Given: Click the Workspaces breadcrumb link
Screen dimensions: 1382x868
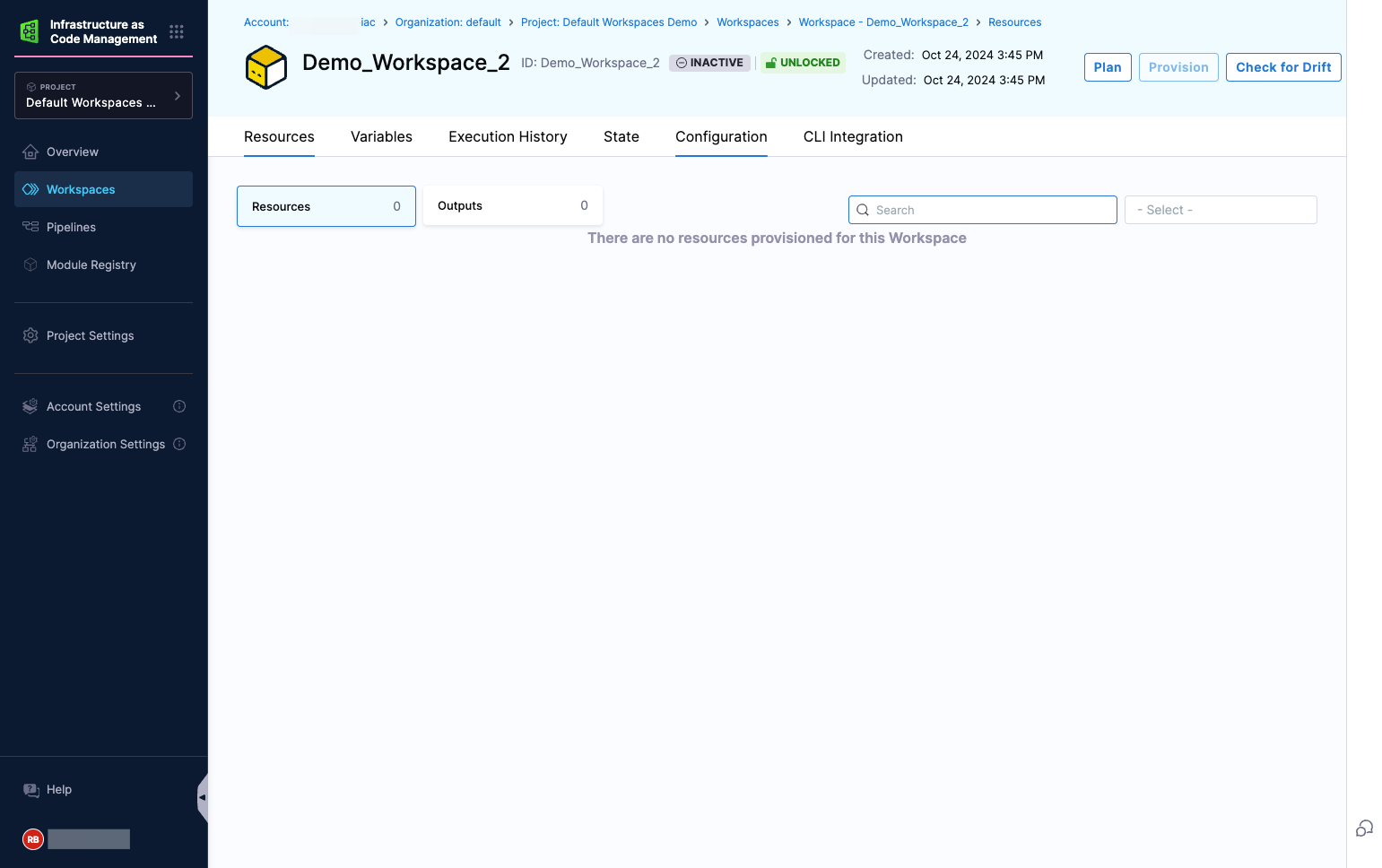Looking at the screenshot, I should coord(748,22).
